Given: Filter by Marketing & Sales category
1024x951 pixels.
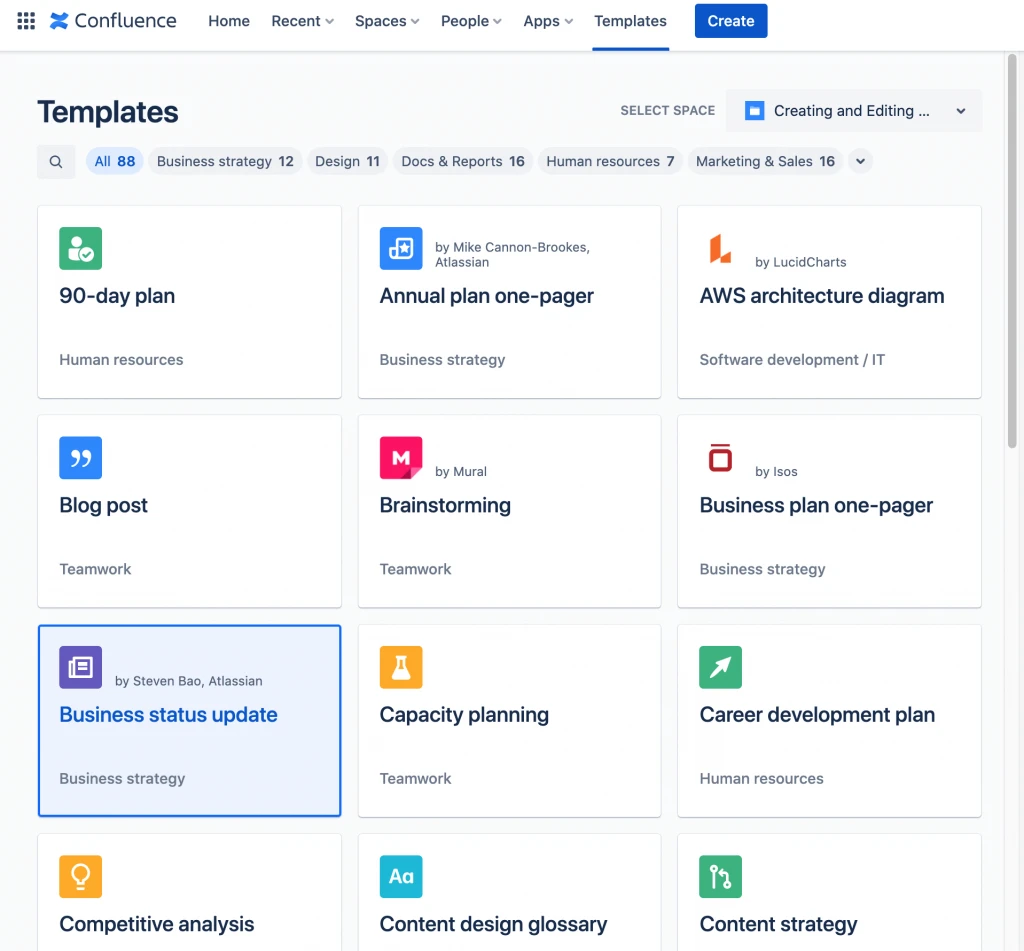Looking at the screenshot, I should point(765,161).
